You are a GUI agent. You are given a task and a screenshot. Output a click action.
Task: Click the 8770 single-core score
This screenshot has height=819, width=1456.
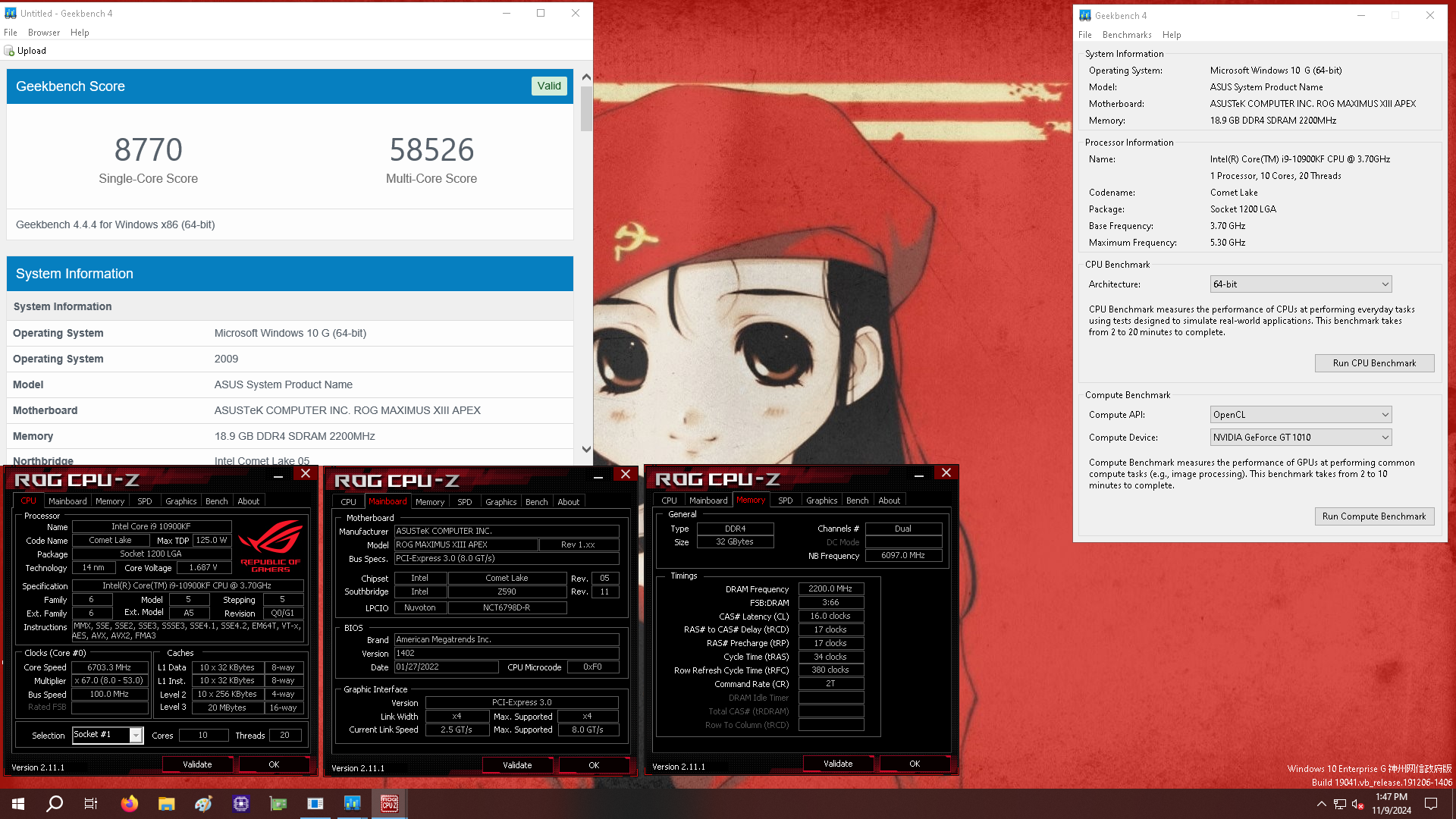tap(149, 149)
